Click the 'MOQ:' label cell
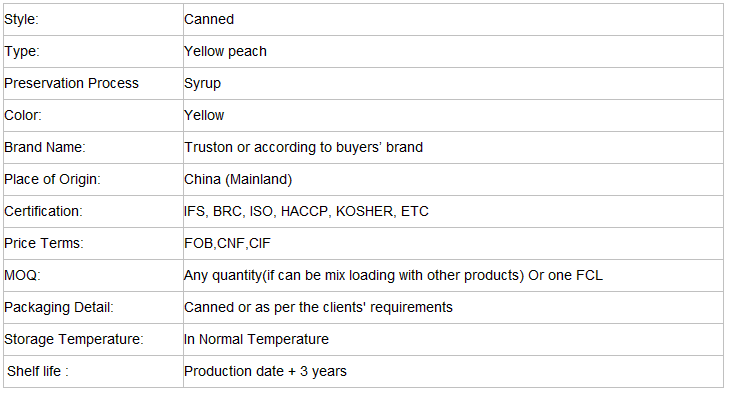Viewport: 729px width, 393px height. pyautogui.click(x=93, y=276)
